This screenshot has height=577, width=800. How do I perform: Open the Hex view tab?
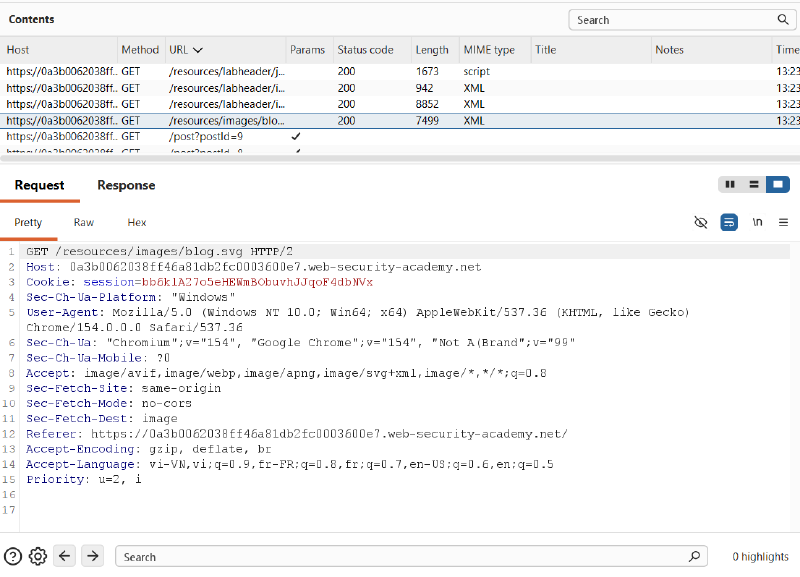(x=137, y=222)
